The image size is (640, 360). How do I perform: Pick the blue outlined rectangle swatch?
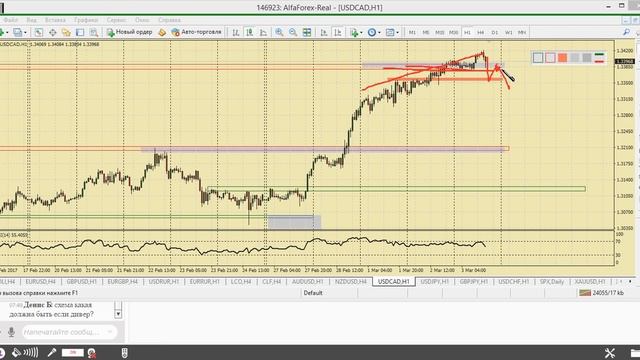coord(538,58)
